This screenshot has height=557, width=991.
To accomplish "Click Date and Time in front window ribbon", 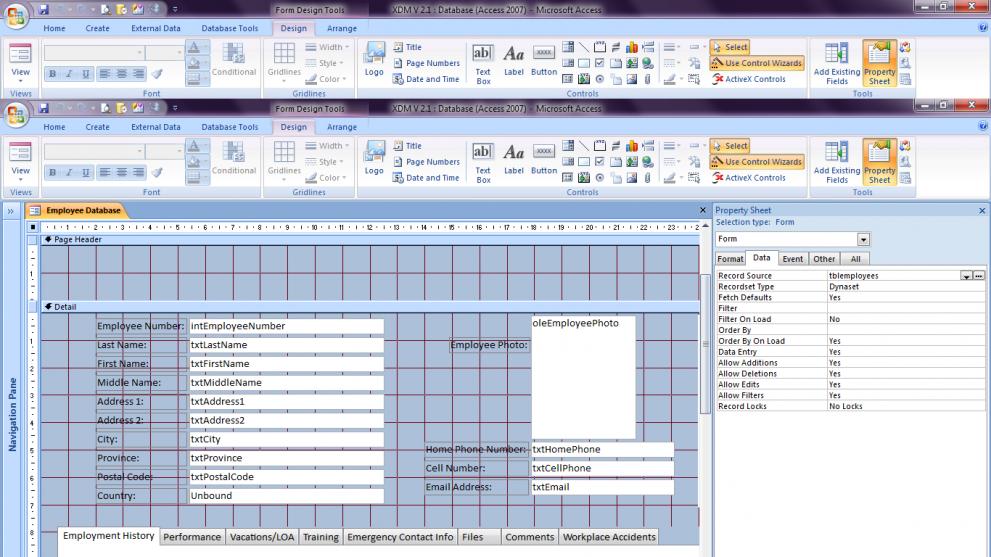I will (426, 178).
